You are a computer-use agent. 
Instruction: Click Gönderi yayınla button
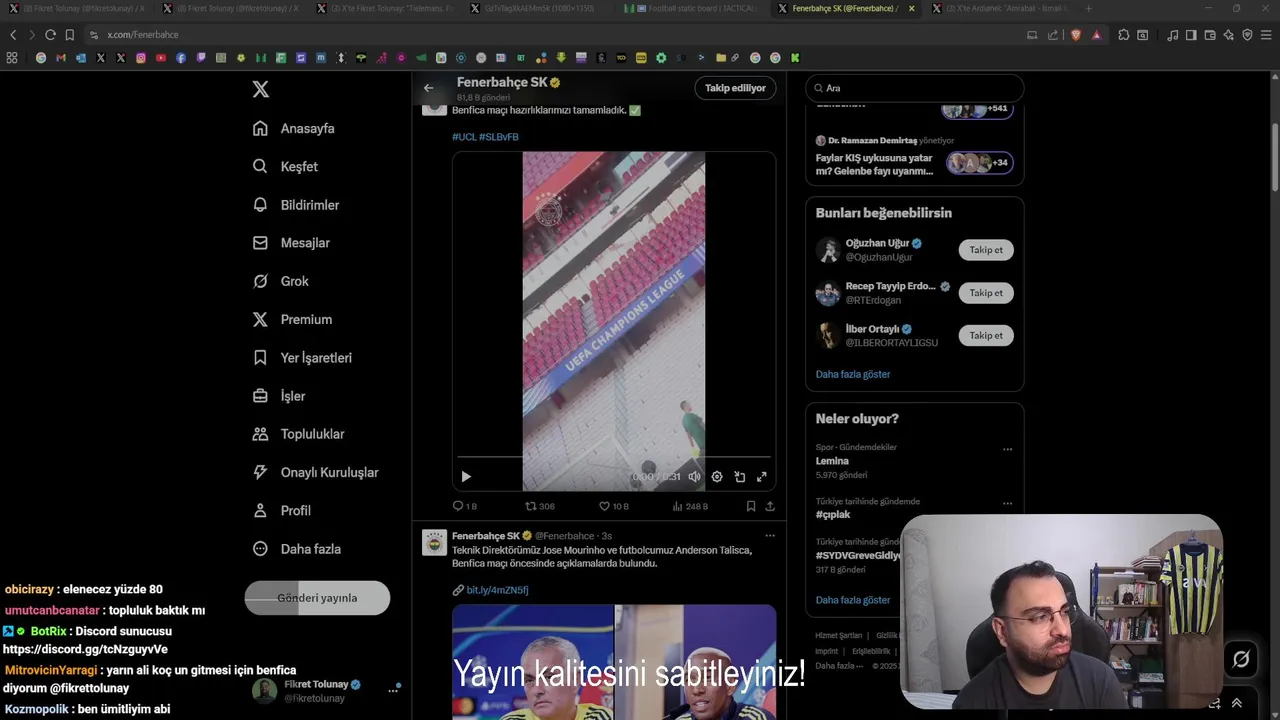(x=317, y=598)
